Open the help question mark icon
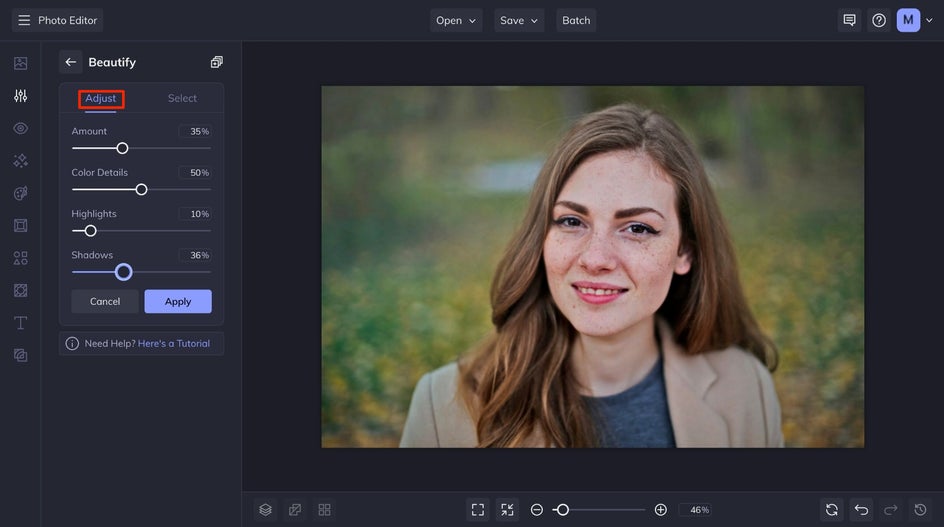 pyautogui.click(x=879, y=20)
